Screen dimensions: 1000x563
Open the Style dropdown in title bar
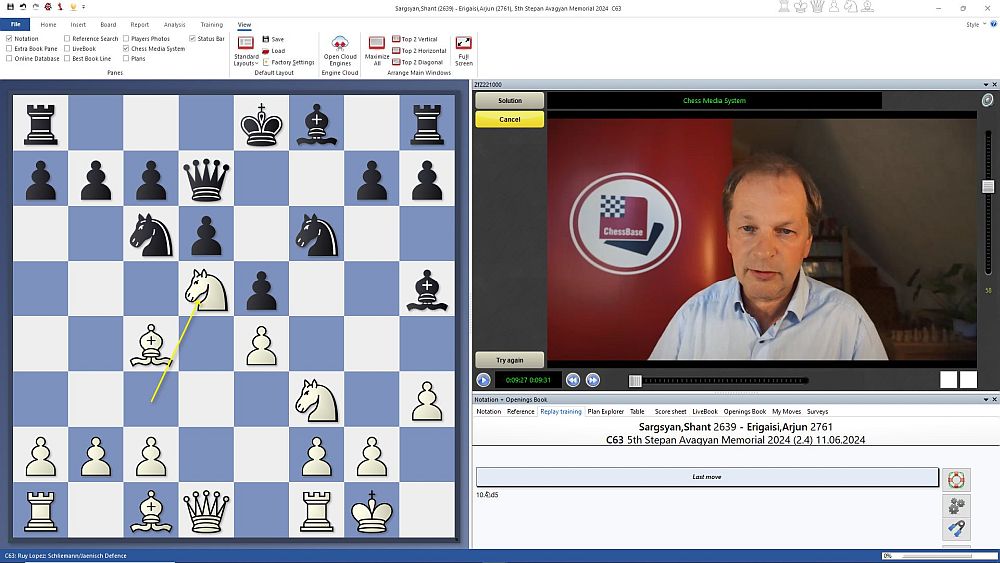pyautogui.click(x=973, y=24)
